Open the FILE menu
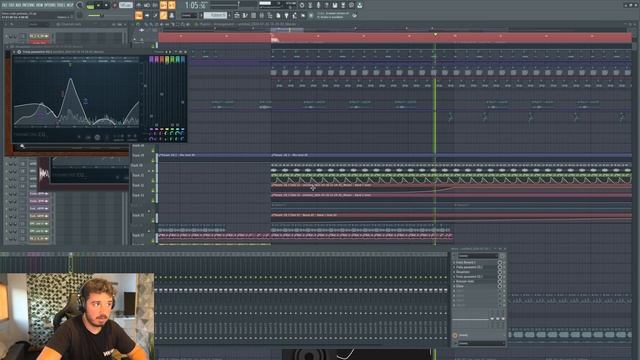The height and width of the screenshot is (360, 640). pos(4,5)
